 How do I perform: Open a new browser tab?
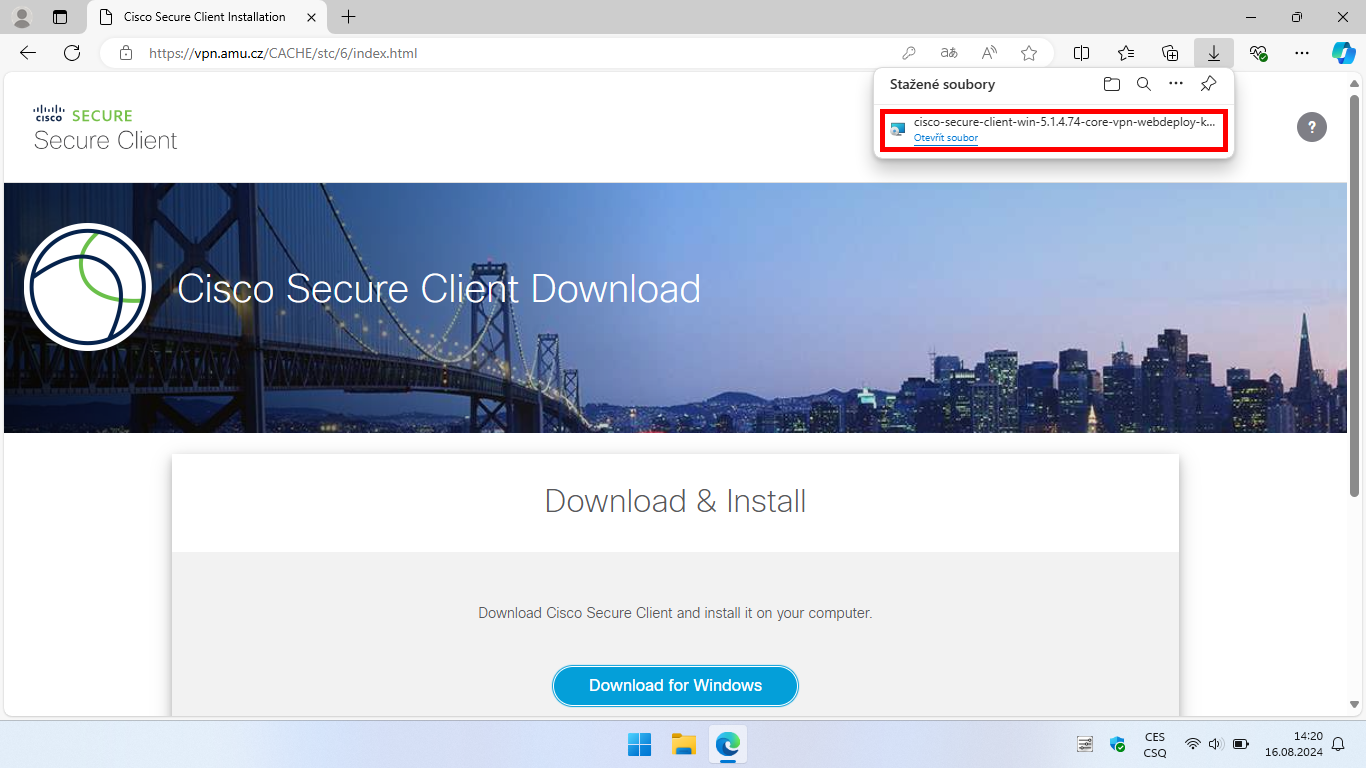(x=348, y=17)
